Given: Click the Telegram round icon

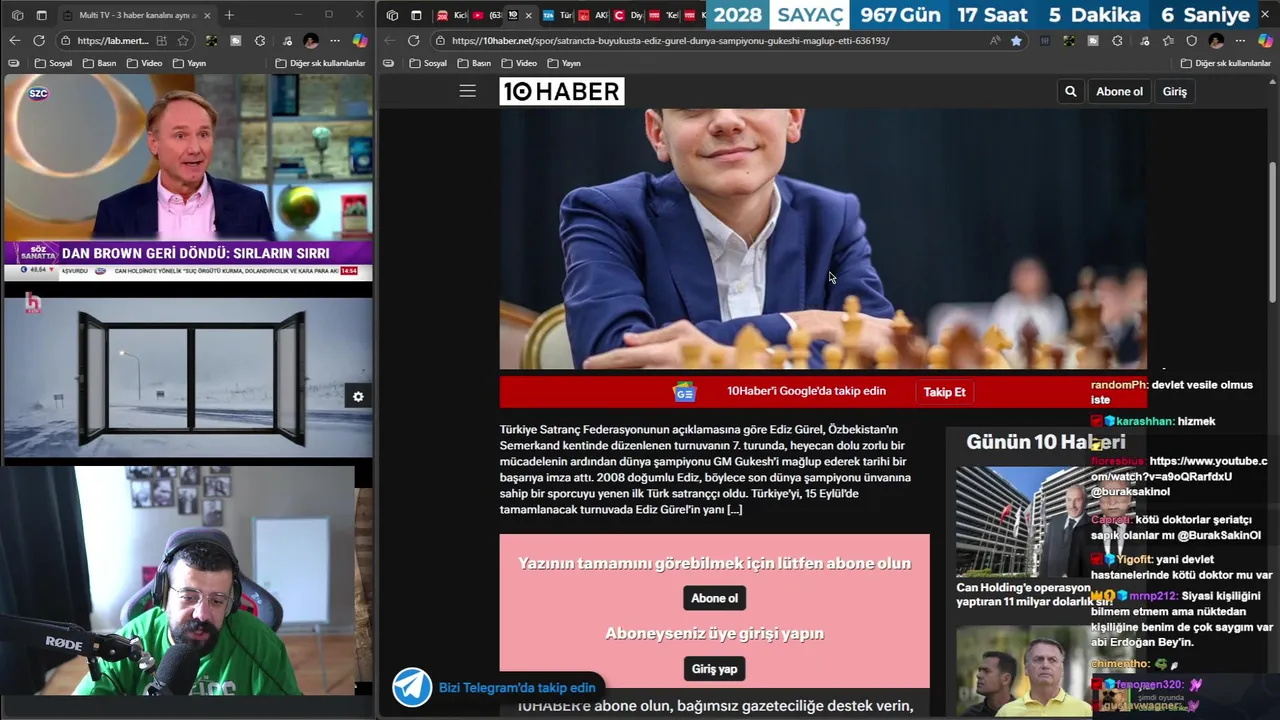Looking at the screenshot, I should coord(412,687).
